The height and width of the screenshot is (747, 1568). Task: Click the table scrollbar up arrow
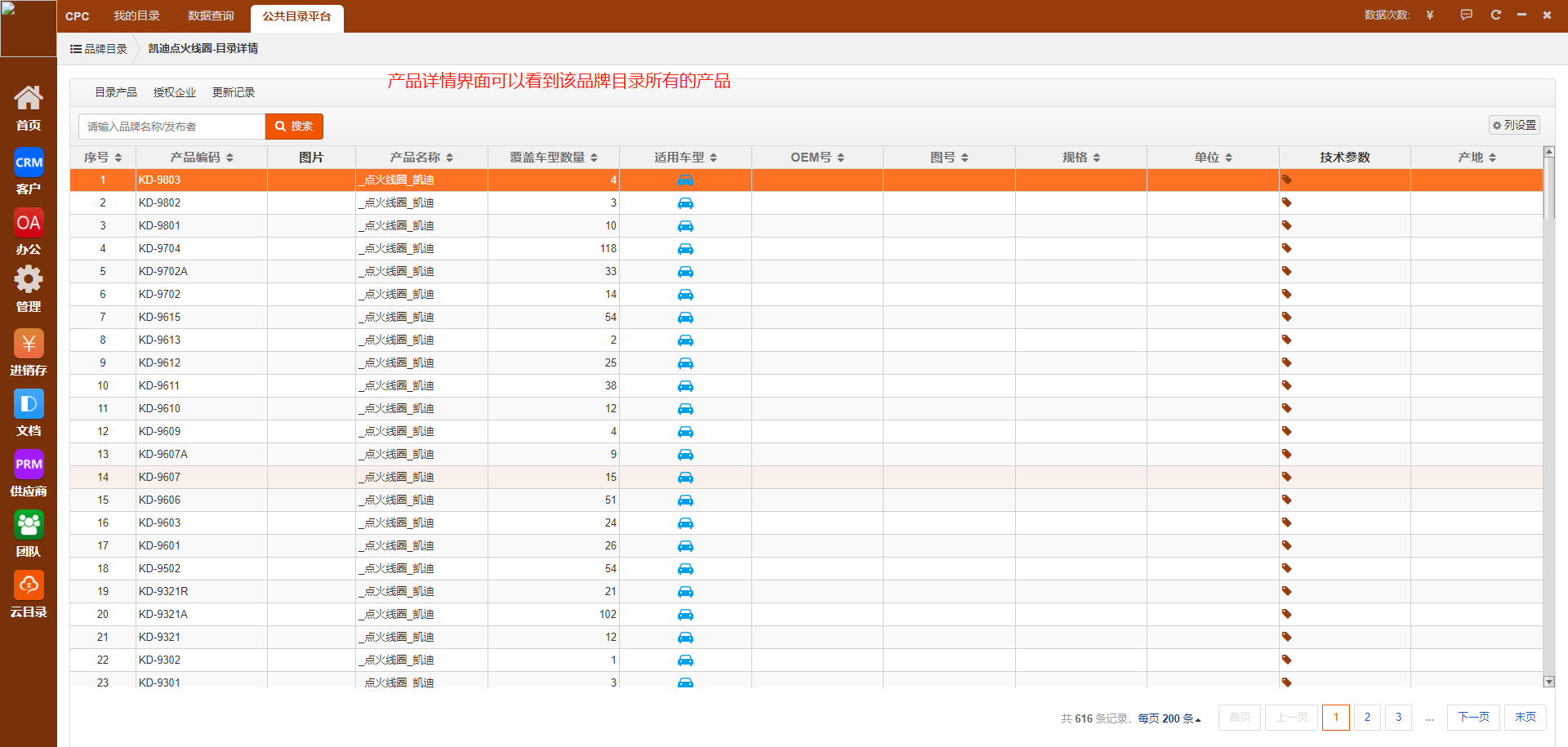[x=1549, y=152]
